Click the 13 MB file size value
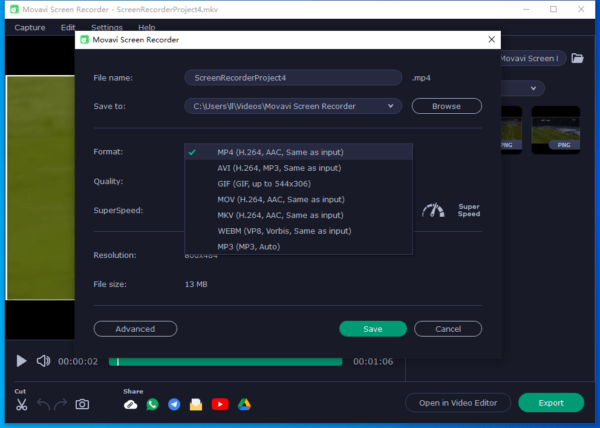The height and width of the screenshot is (428, 600). [196, 284]
